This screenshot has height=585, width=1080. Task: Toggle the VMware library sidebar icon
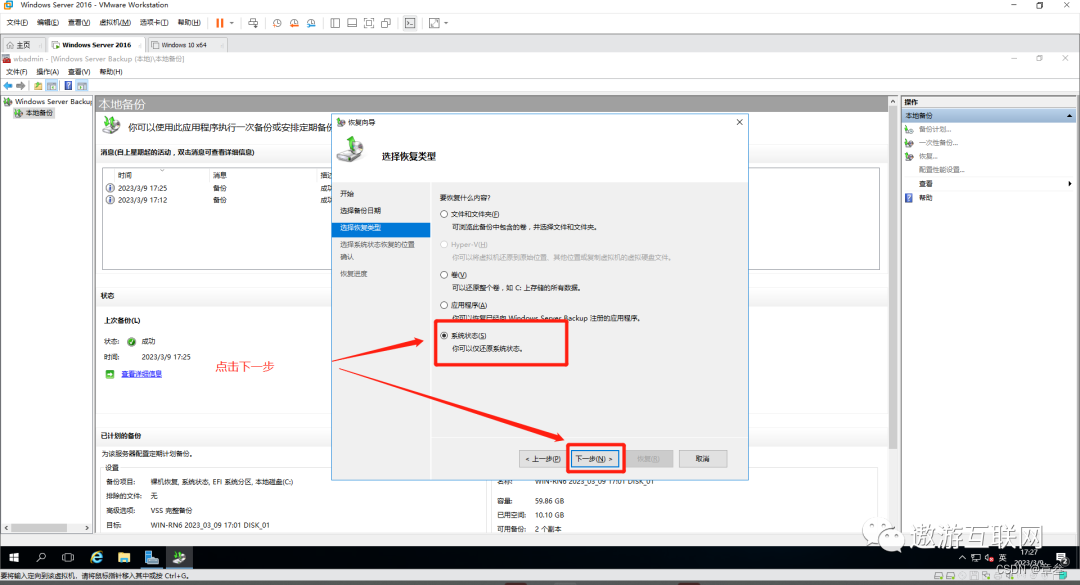[335, 23]
